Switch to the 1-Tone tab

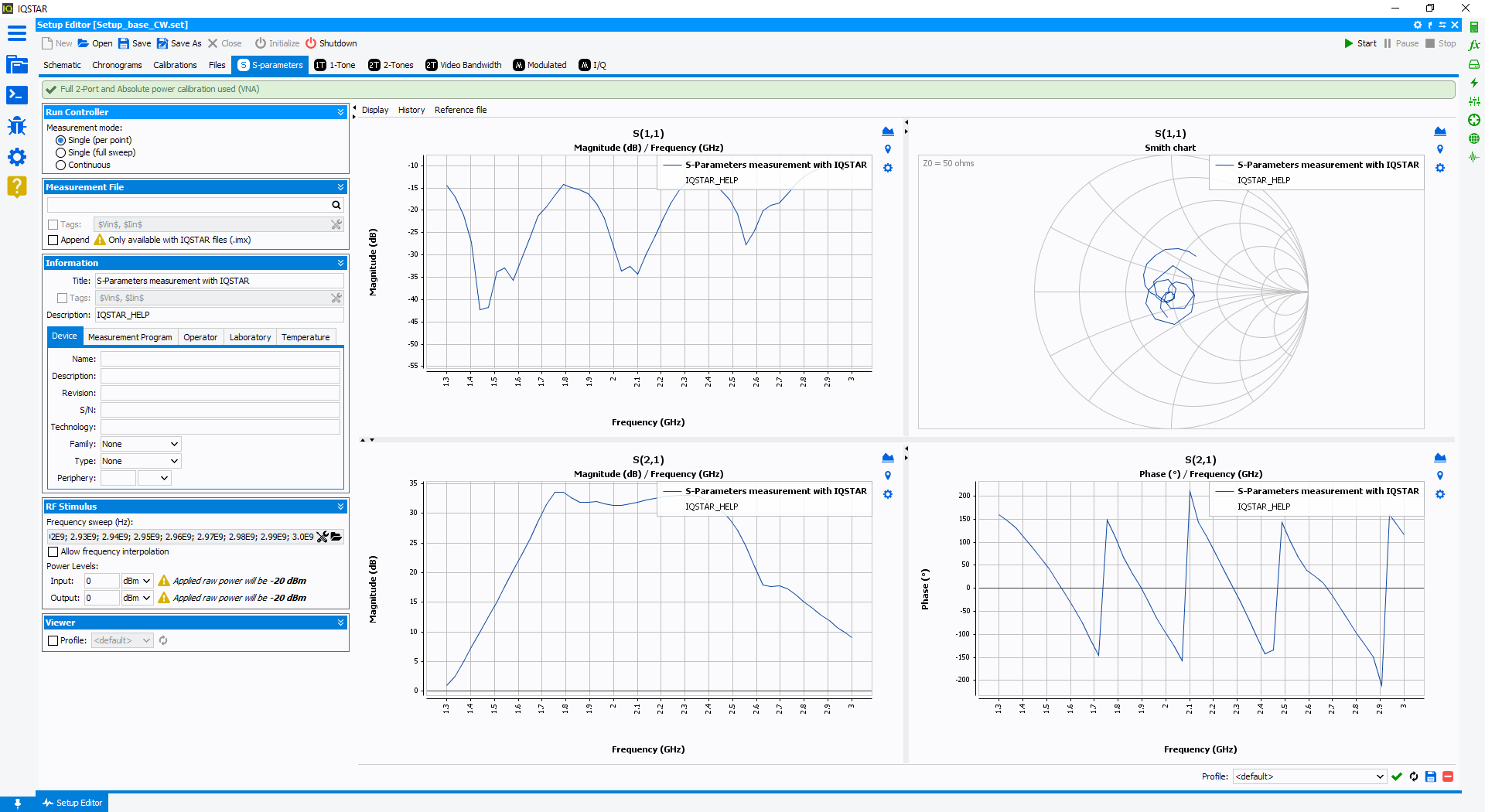click(x=335, y=66)
